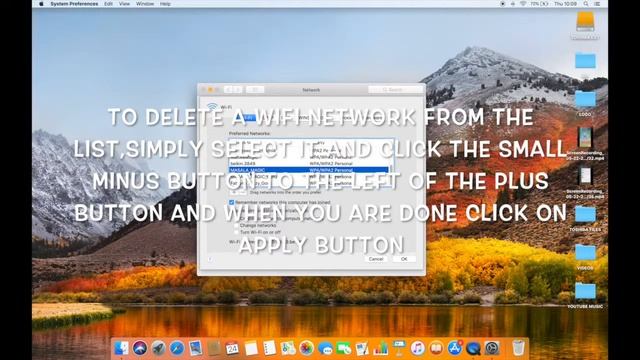Image resolution: width=640 pixels, height=360 pixels.
Task: Launch Siri from the Dock
Action: point(140,348)
